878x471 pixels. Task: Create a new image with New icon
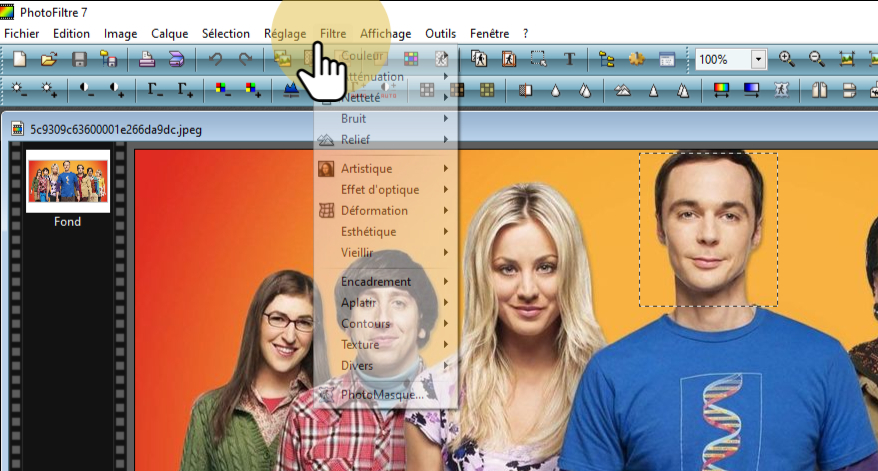point(20,59)
